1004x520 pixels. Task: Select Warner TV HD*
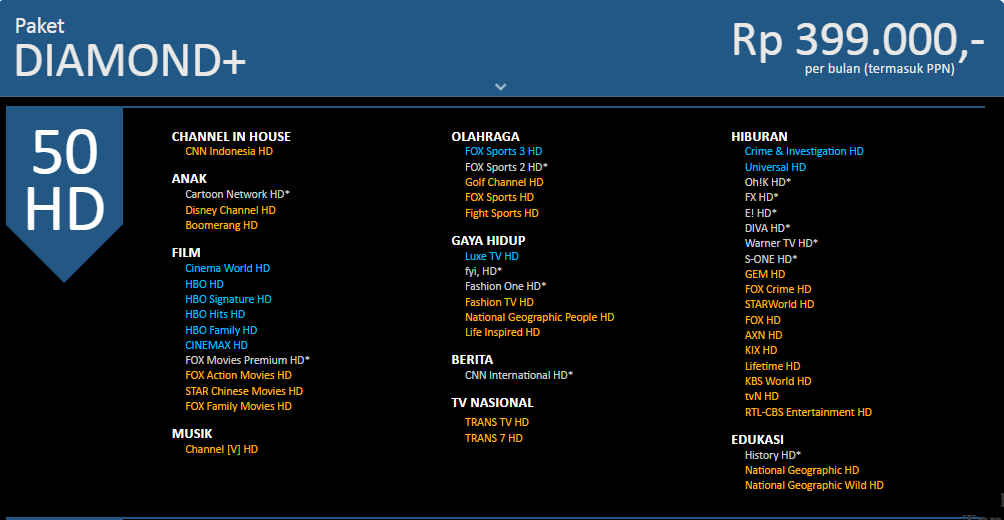click(x=781, y=243)
